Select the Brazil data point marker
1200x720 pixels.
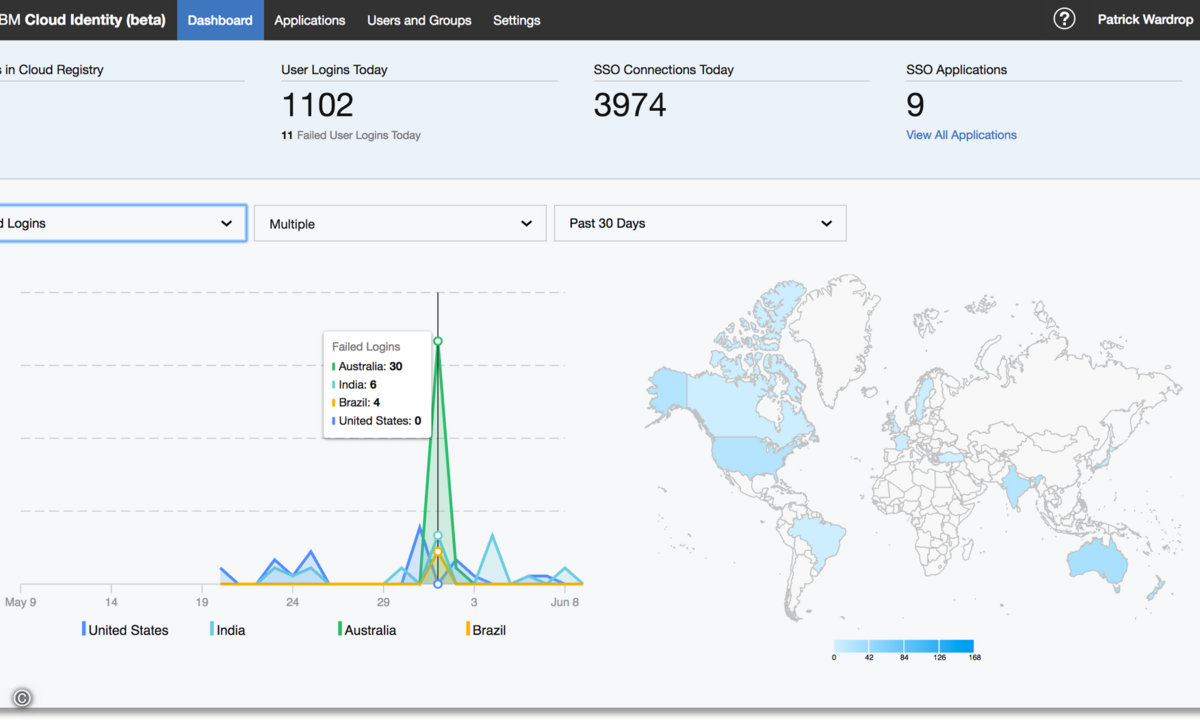point(438,552)
